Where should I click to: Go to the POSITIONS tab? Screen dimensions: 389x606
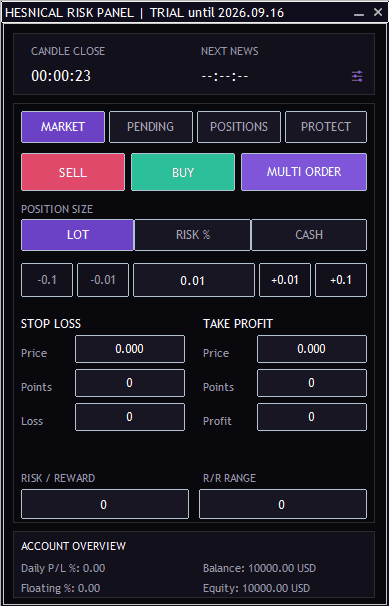(x=239, y=127)
